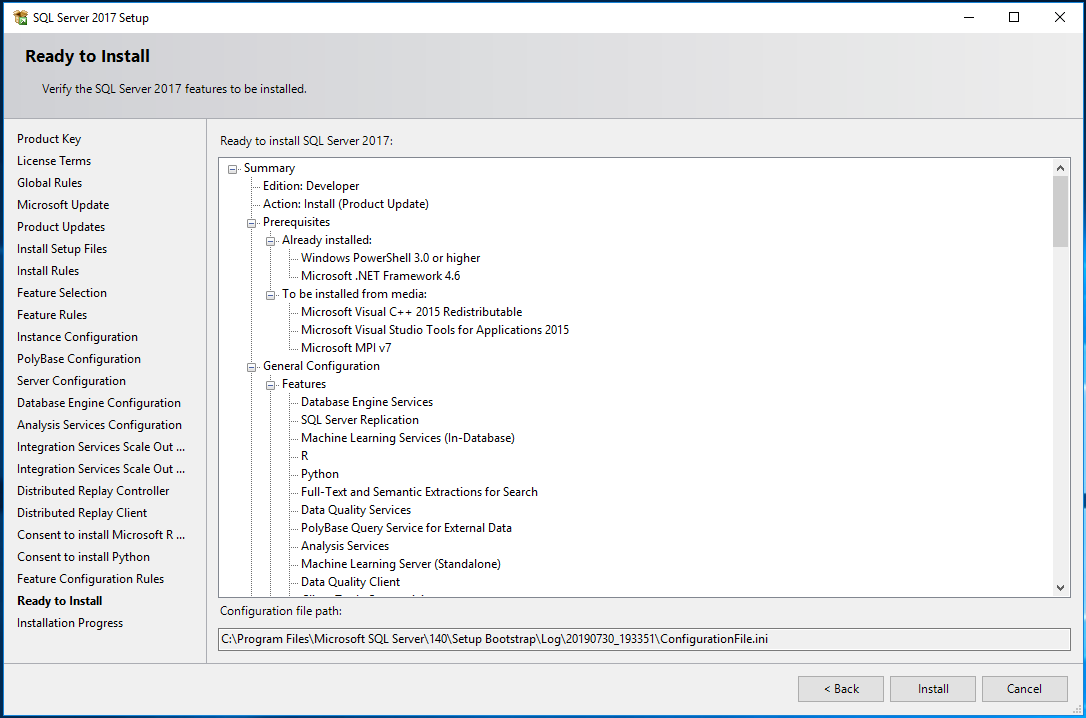Click the SQL Server Setup title bar icon

[20, 17]
